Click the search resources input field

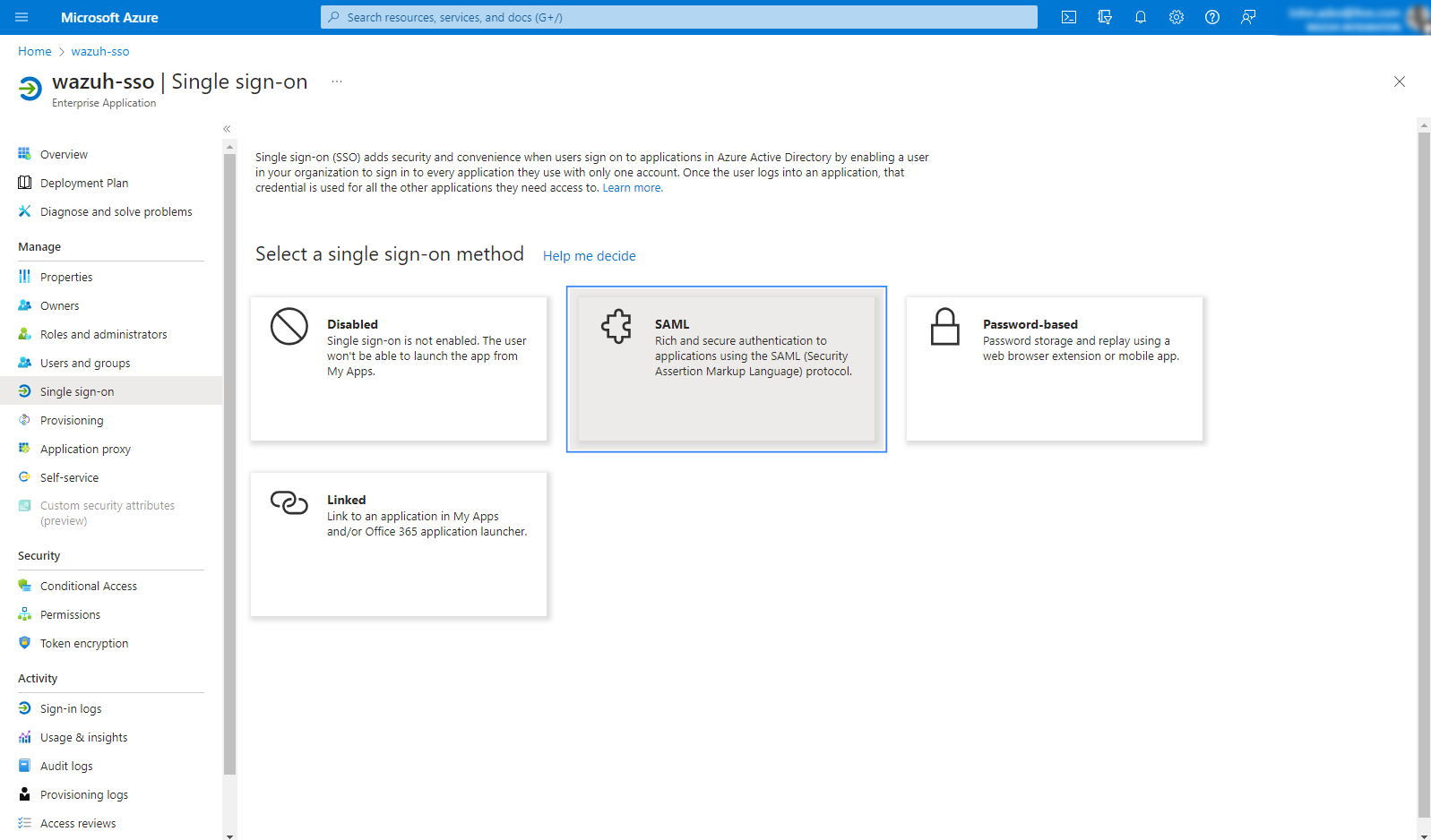click(x=678, y=17)
